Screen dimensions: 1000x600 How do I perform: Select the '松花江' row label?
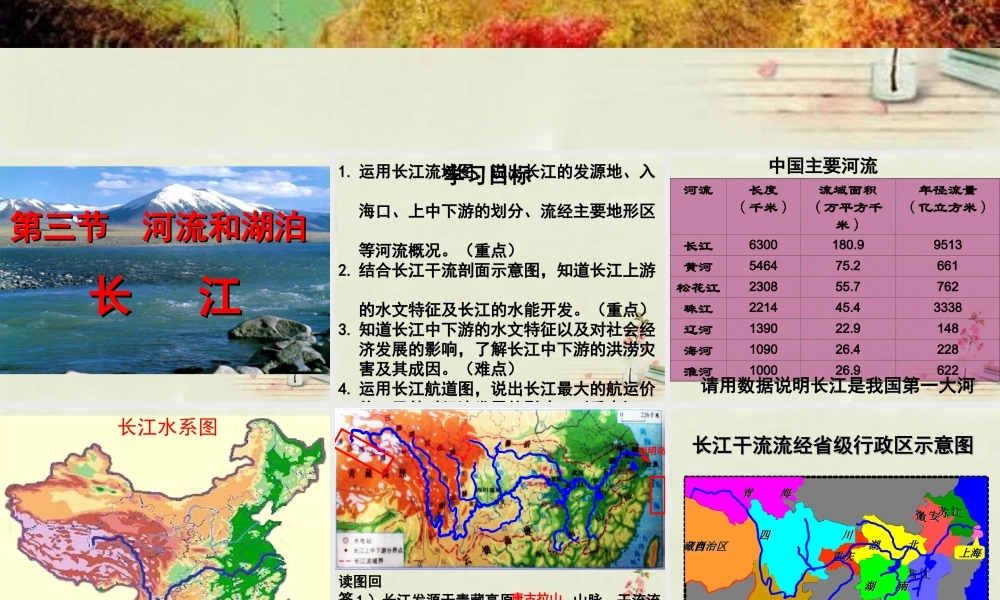click(698, 288)
